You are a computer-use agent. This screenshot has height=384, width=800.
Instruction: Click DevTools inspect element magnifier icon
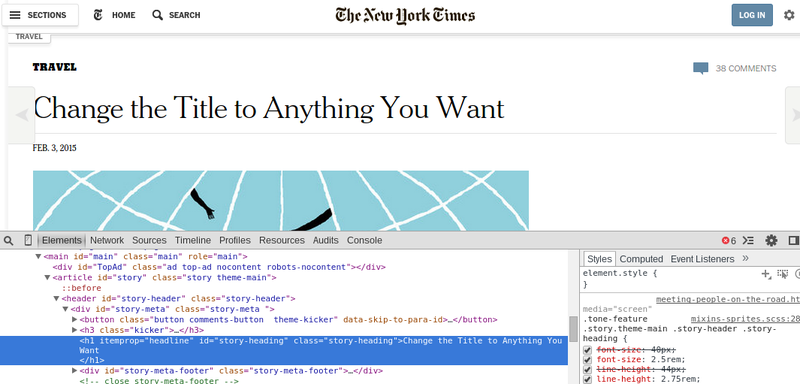click(8, 240)
